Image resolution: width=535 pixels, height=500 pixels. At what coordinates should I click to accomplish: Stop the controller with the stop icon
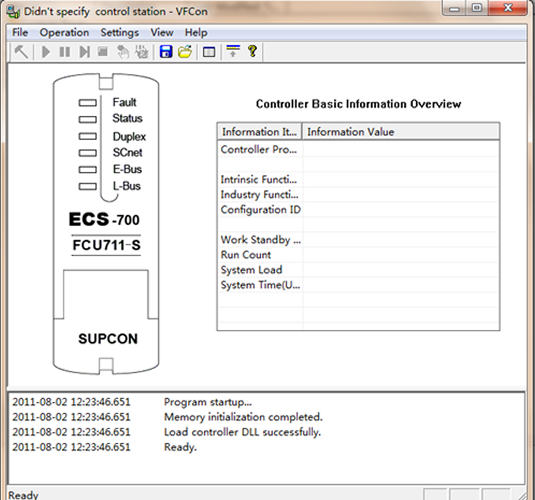click(x=103, y=52)
